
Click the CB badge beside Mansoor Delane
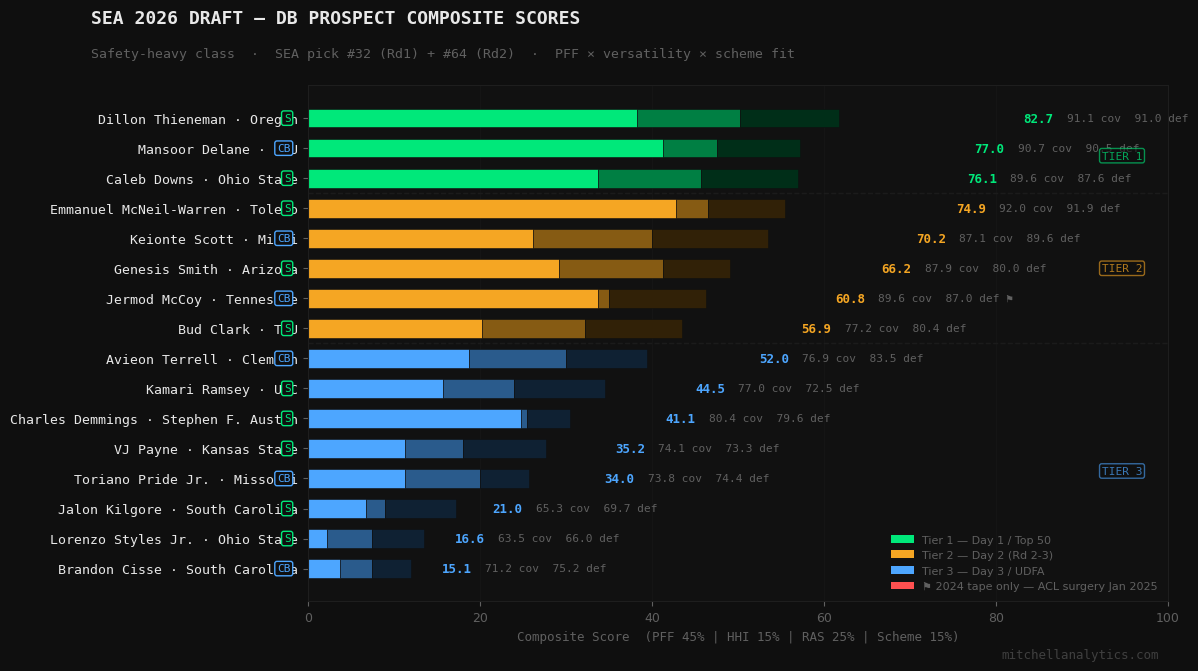(x=284, y=148)
